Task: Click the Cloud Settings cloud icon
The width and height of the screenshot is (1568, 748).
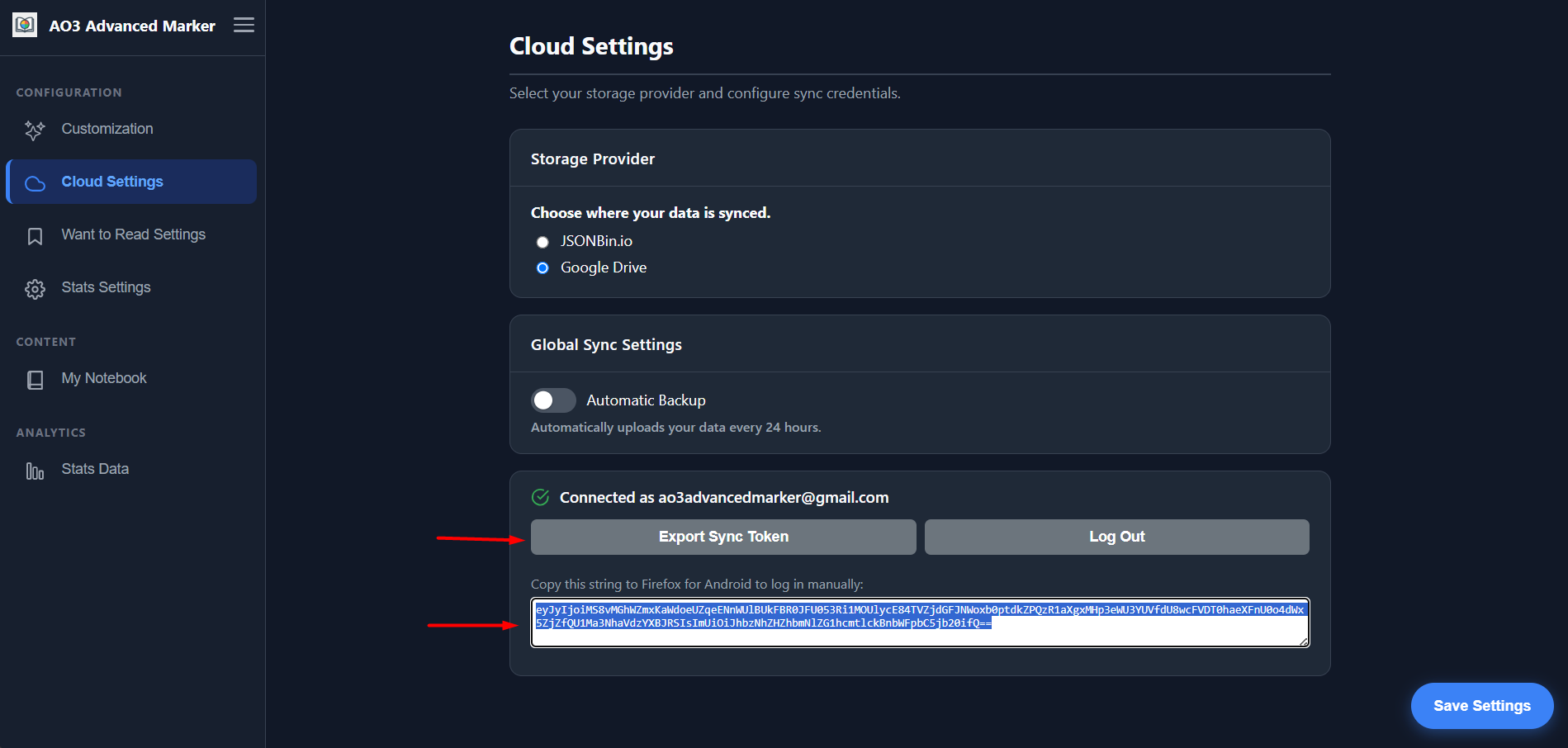Action: pyautogui.click(x=35, y=182)
